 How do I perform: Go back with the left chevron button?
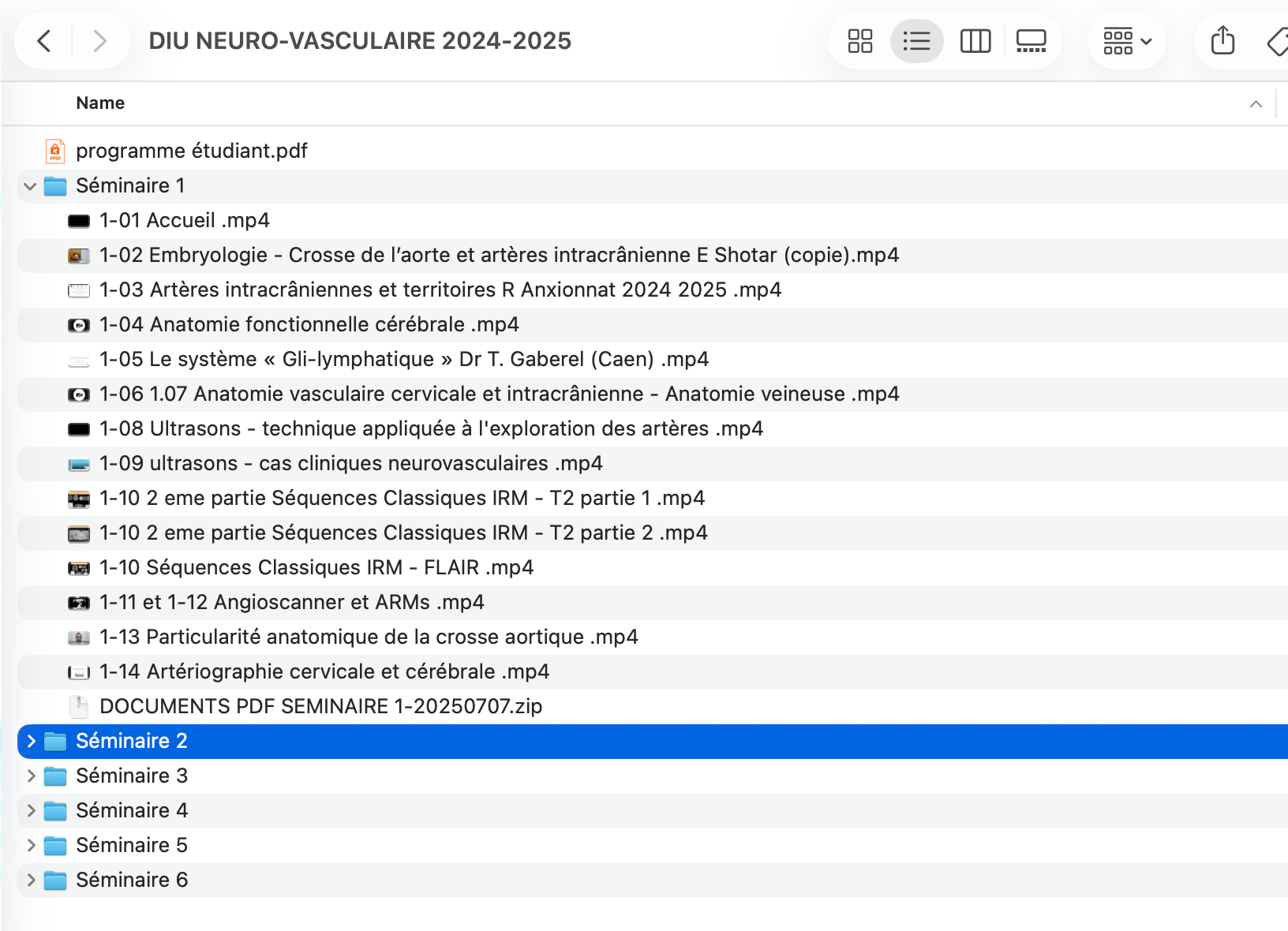point(44,41)
